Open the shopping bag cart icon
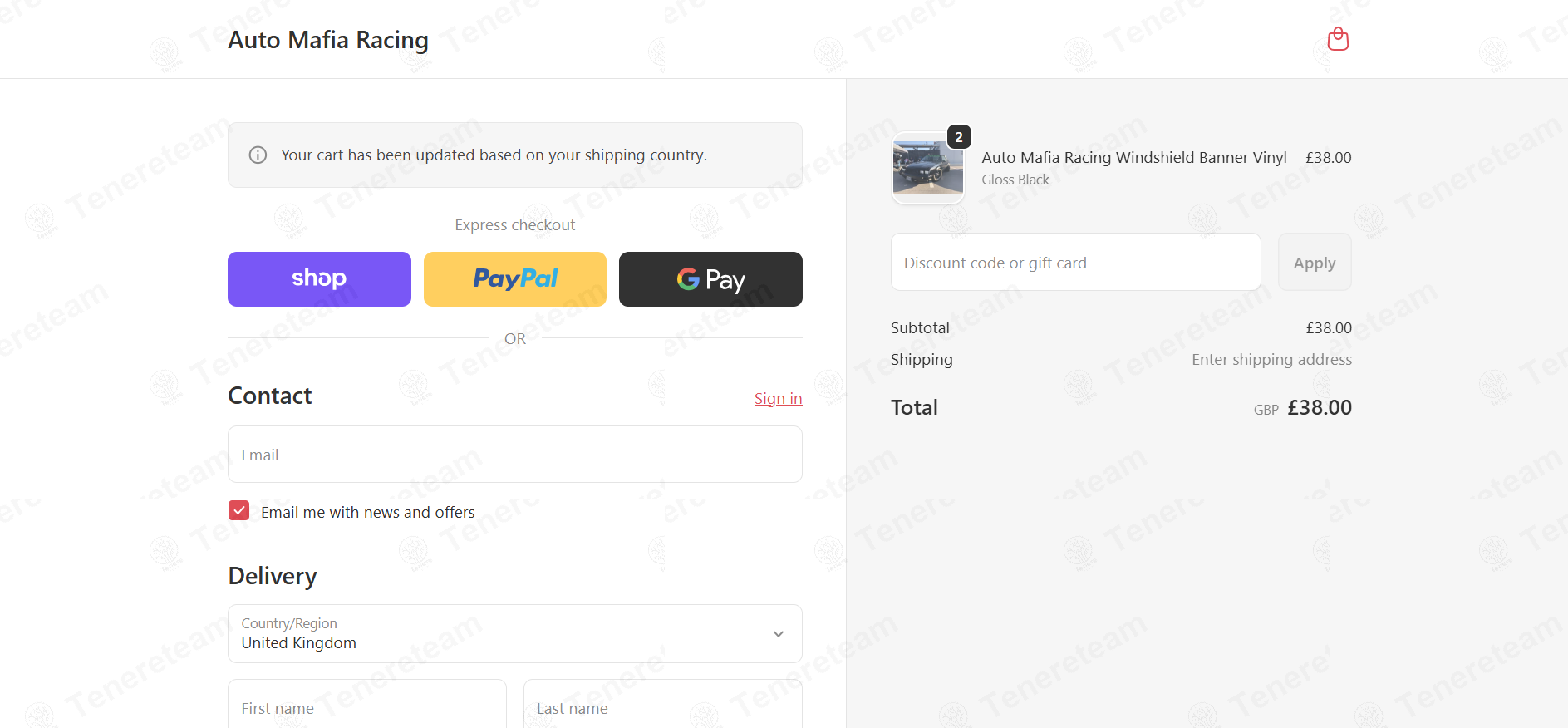Image resolution: width=1568 pixels, height=728 pixels. pyautogui.click(x=1338, y=39)
